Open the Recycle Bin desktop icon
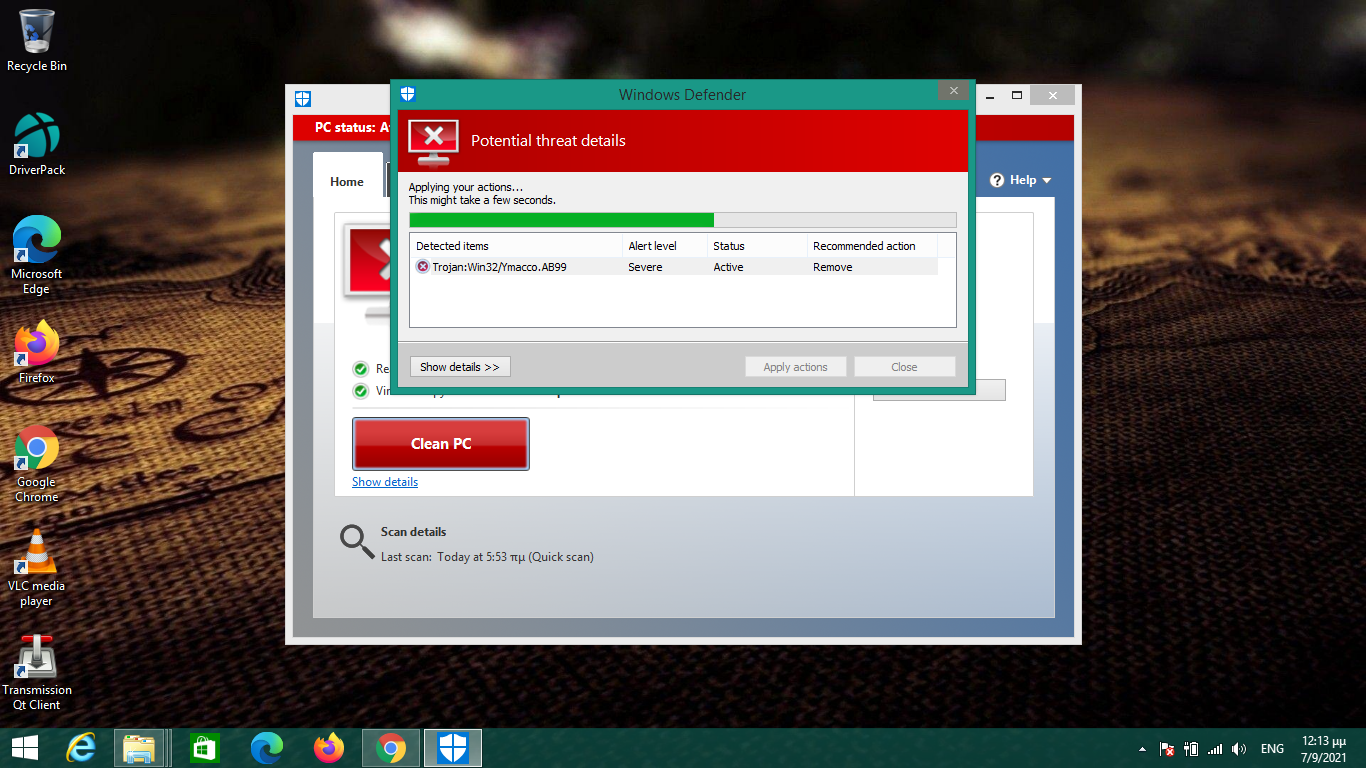This screenshot has width=1366, height=768. point(37,40)
